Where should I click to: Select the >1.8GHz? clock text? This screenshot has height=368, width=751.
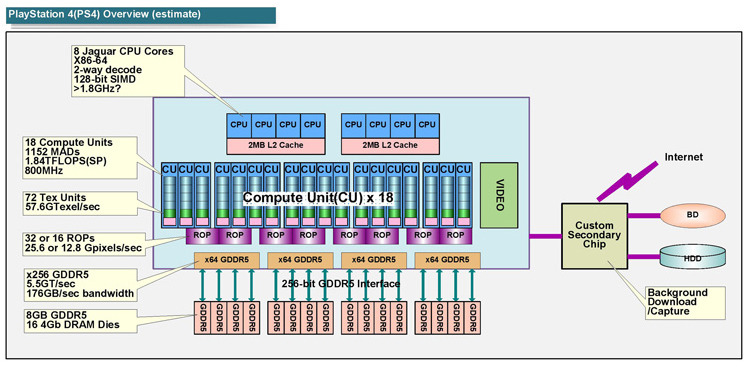pyautogui.click(x=96, y=89)
